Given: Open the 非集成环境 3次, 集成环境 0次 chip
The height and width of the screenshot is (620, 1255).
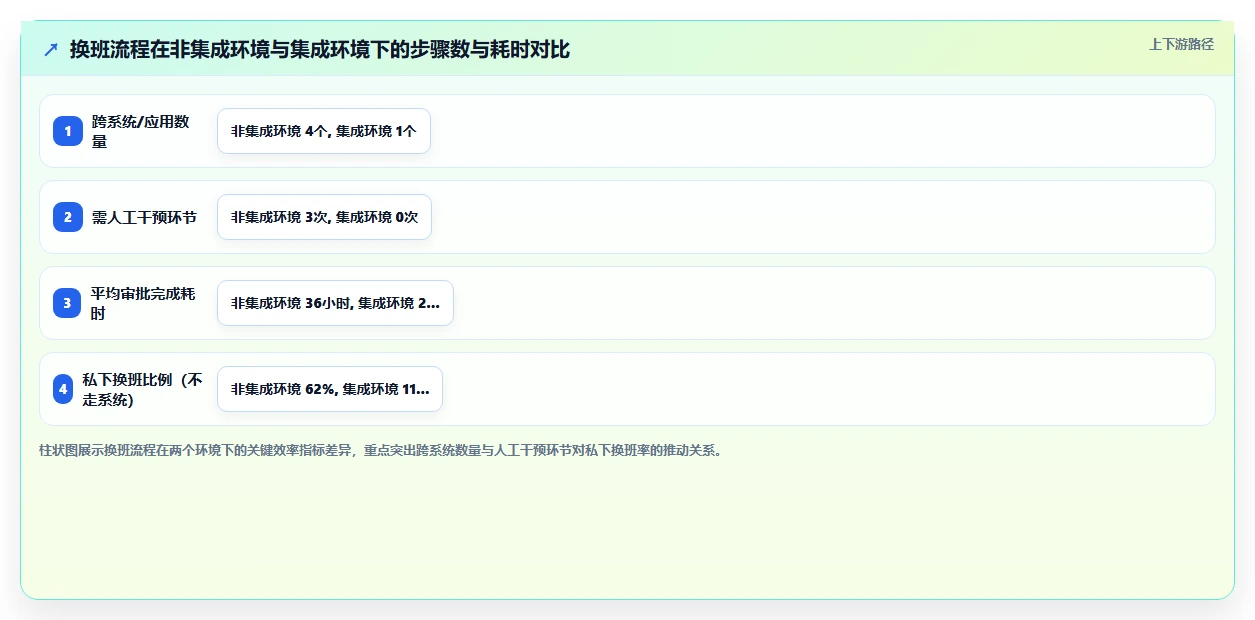Looking at the screenshot, I should coord(324,217).
